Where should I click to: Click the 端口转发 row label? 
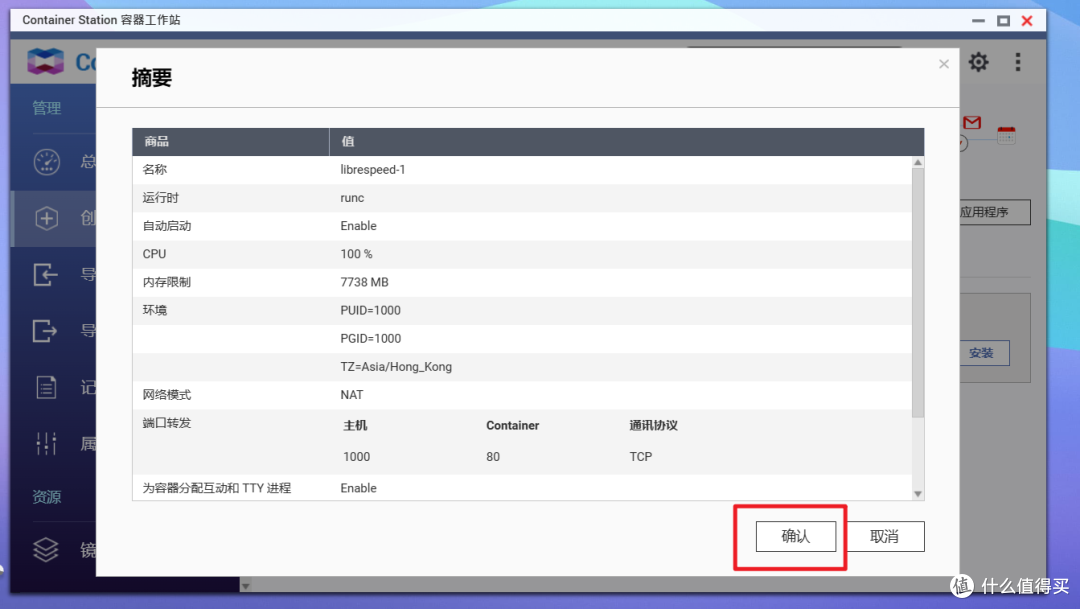point(167,423)
